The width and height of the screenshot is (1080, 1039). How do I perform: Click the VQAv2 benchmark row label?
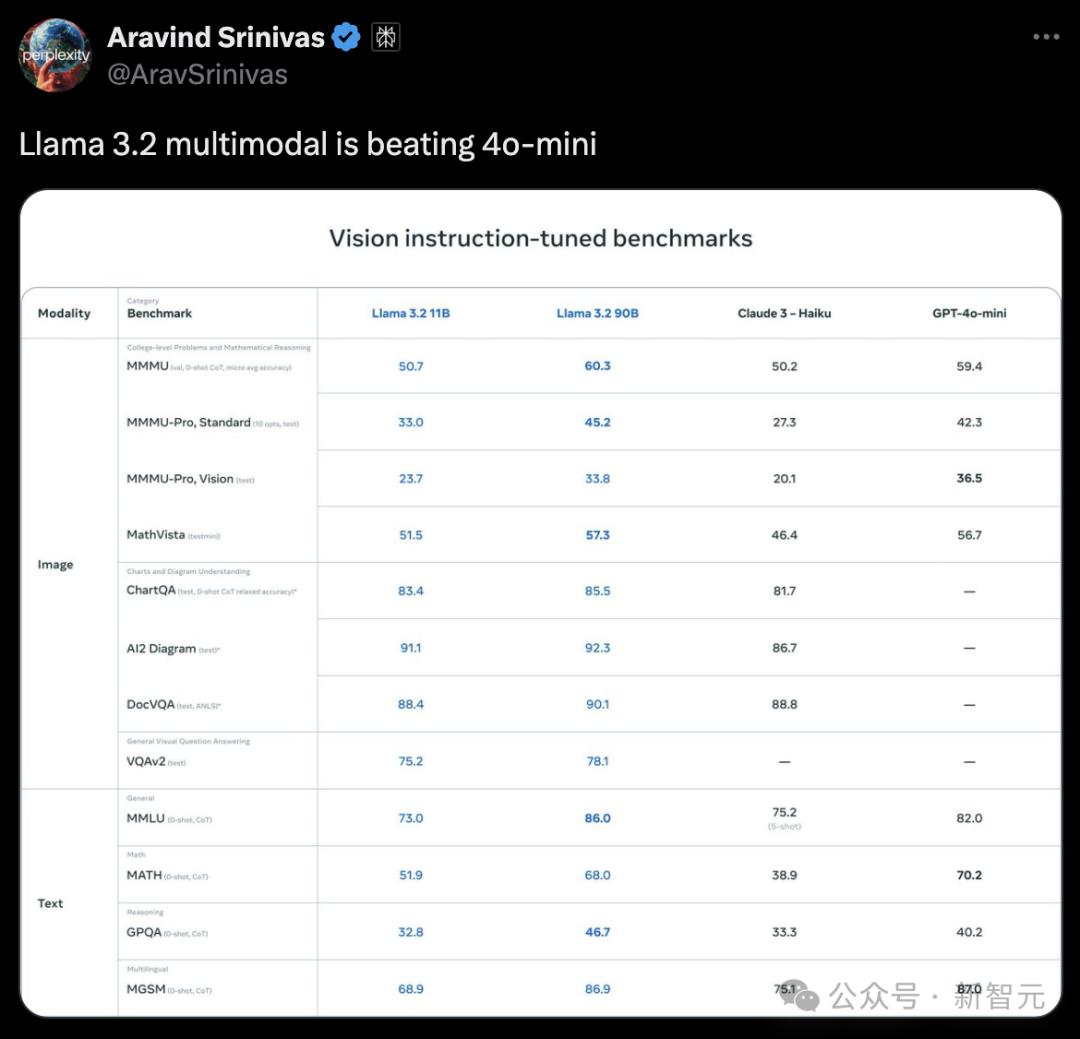coord(146,761)
